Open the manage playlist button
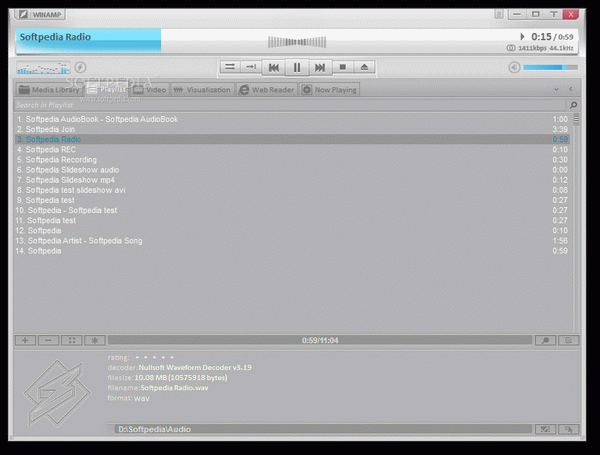 point(569,340)
